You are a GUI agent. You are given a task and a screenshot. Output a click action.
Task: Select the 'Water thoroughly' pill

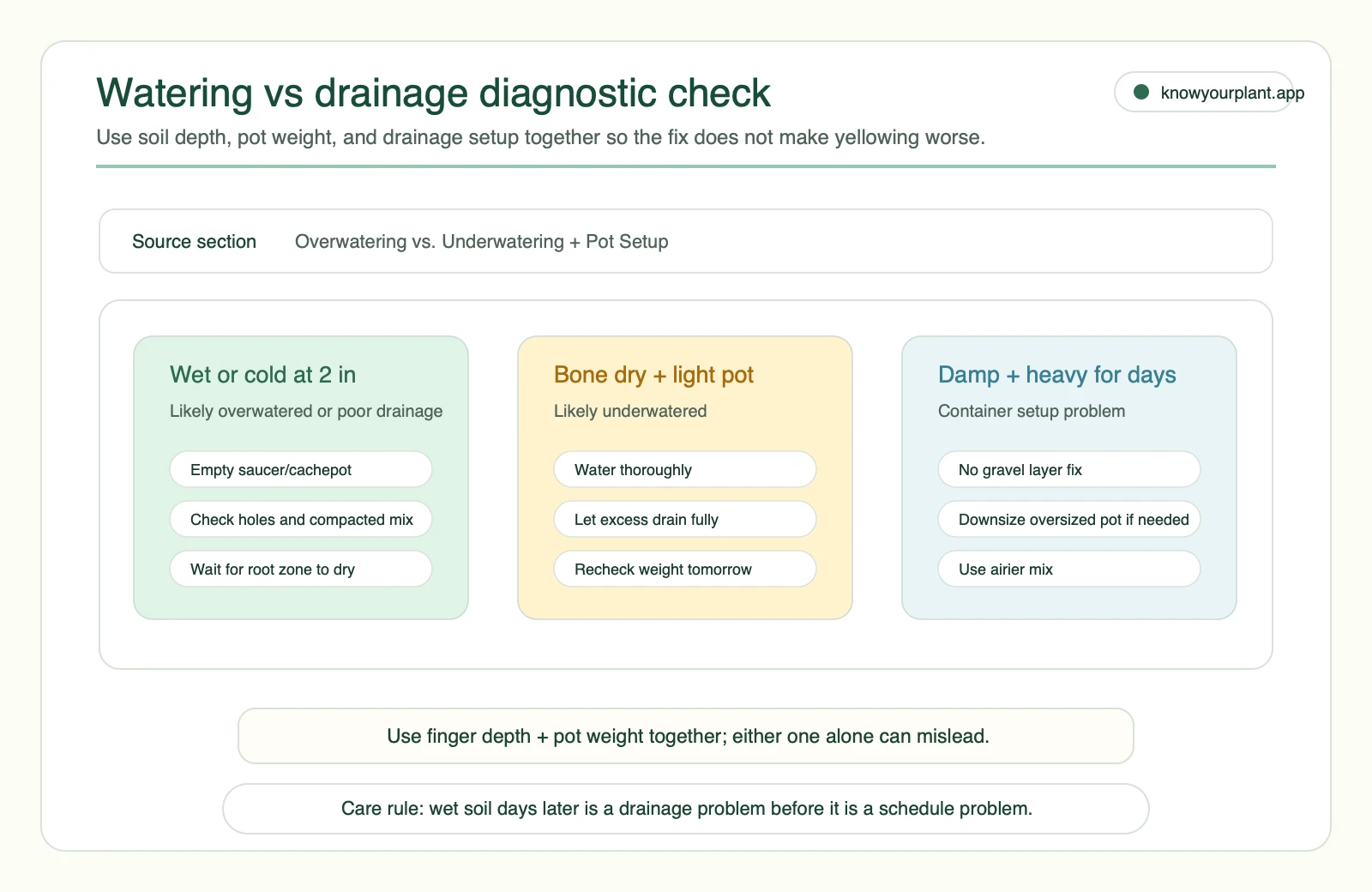tap(685, 469)
